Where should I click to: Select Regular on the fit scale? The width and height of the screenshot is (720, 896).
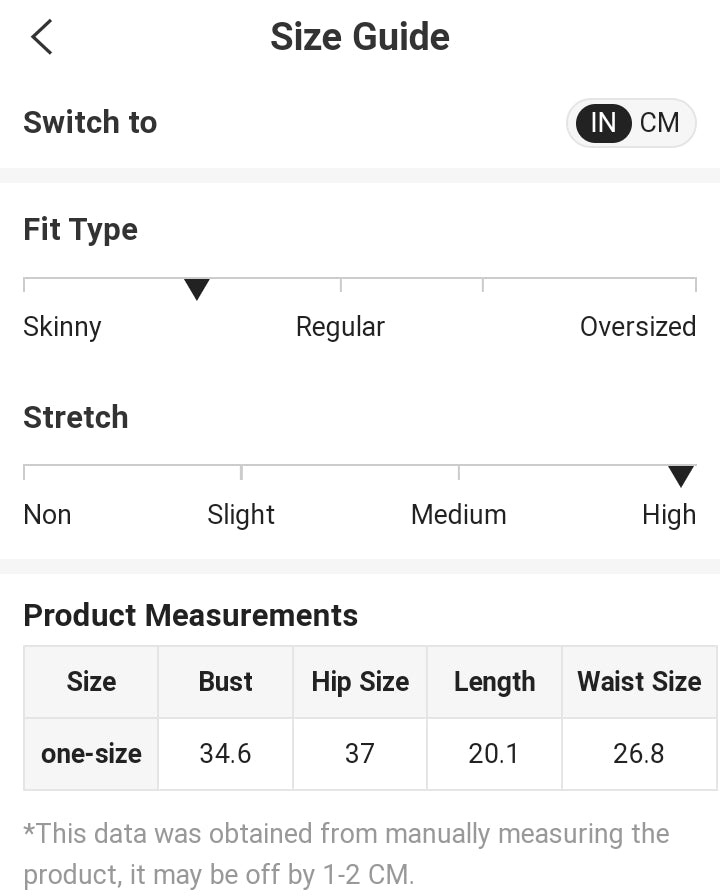pos(340,327)
